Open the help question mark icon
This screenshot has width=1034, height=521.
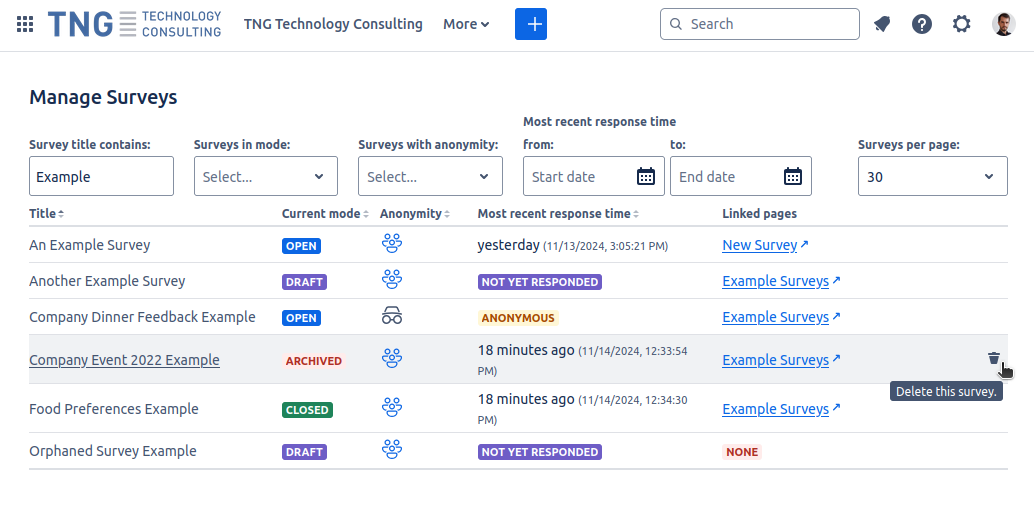point(922,24)
